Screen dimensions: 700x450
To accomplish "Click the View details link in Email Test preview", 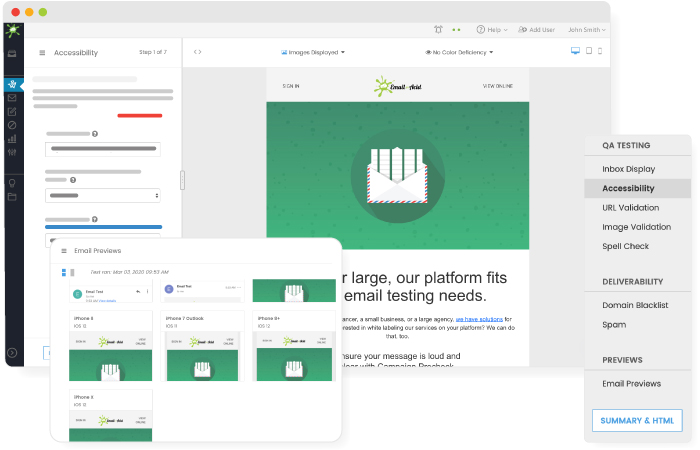I will (x=107, y=300).
